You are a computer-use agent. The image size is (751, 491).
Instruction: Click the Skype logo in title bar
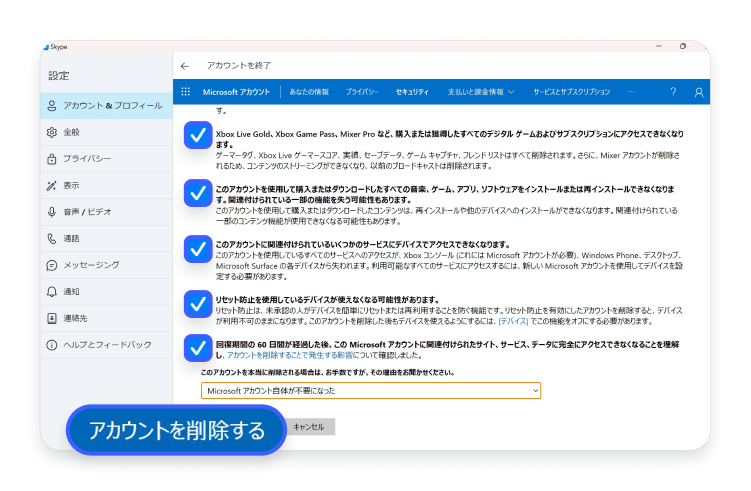coord(46,47)
